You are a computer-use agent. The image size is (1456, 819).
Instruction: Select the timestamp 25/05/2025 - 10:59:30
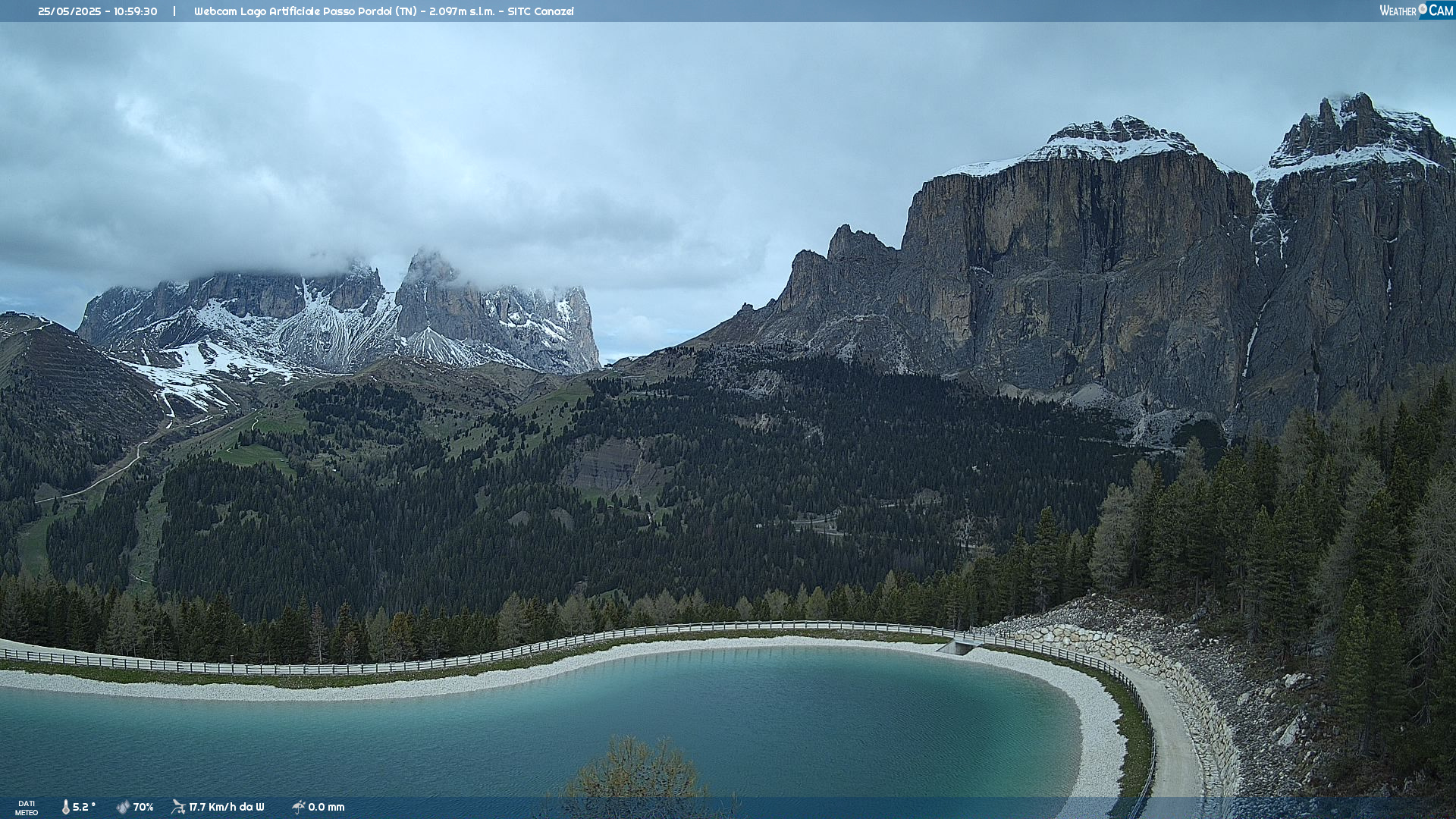coord(98,11)
